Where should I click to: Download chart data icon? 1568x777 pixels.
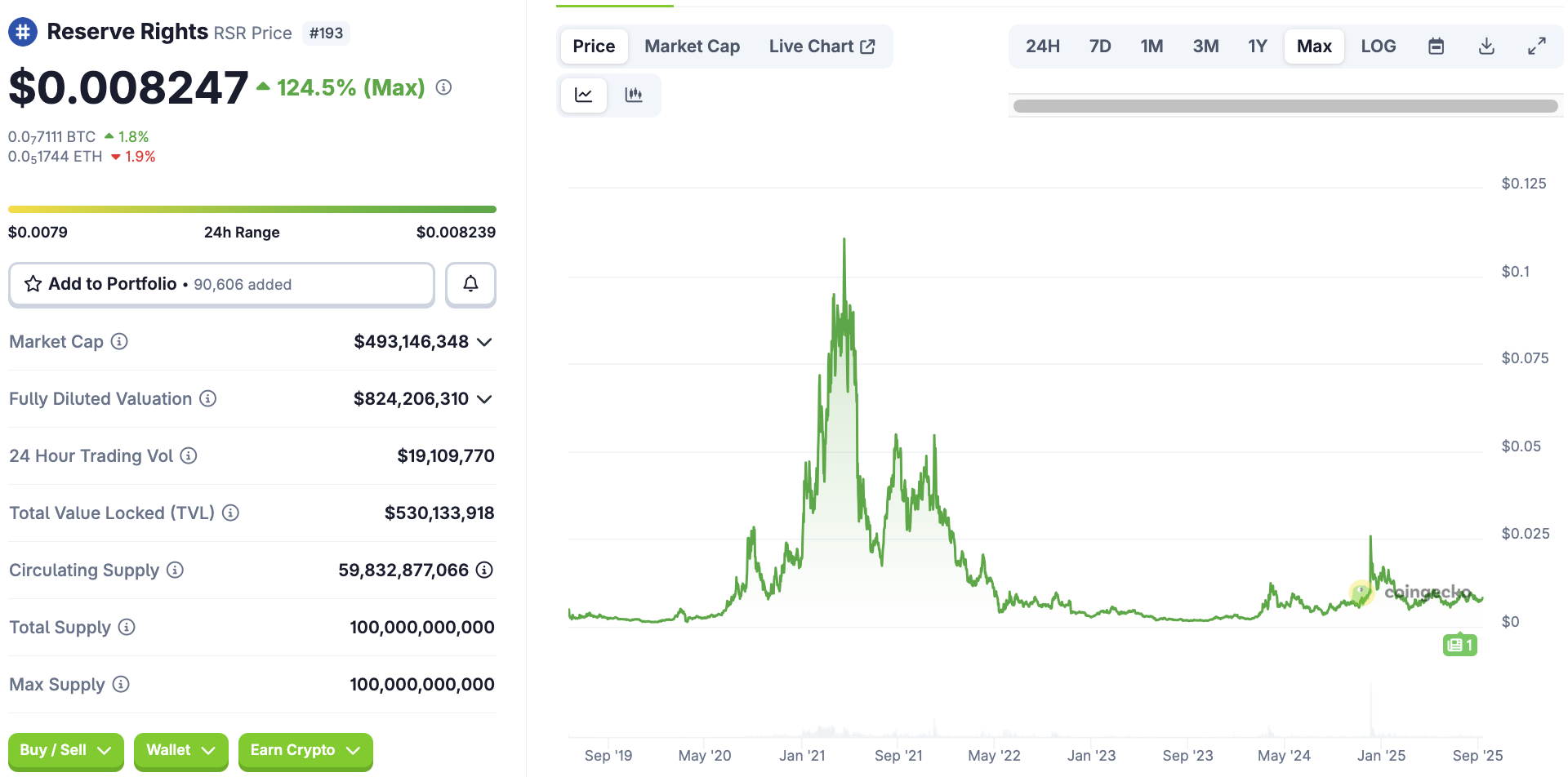[x=1486, y=47]
